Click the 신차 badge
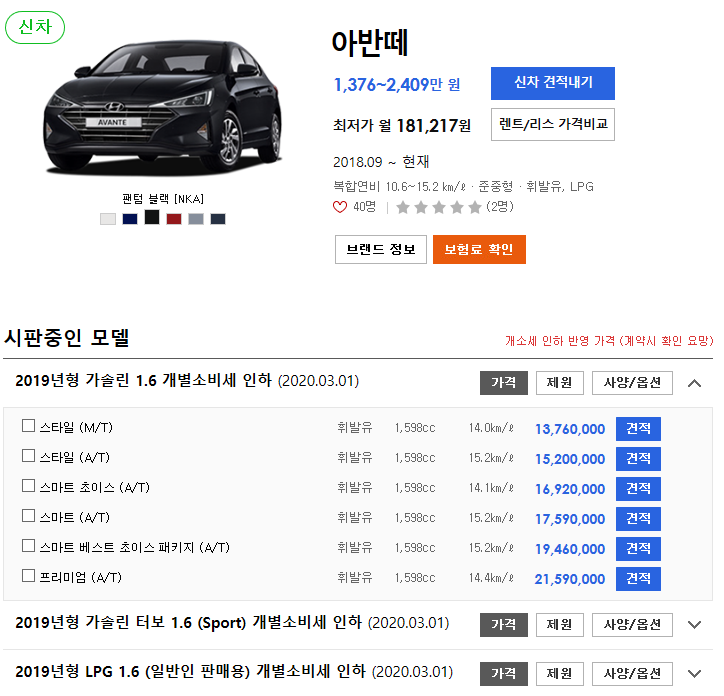 [x=35, y=27]
